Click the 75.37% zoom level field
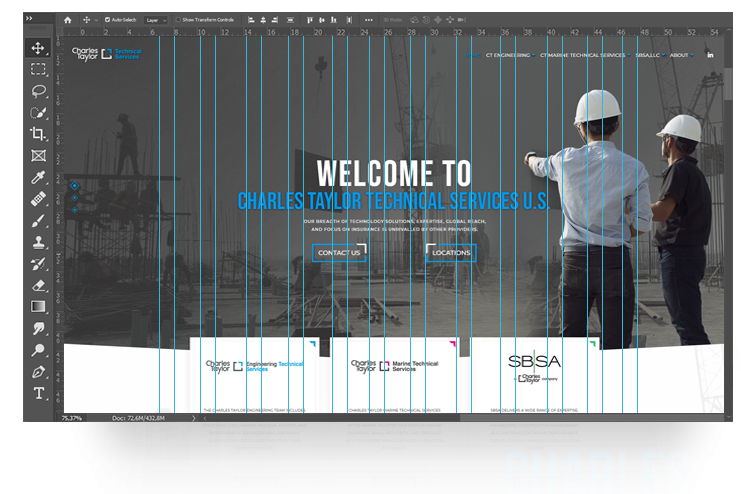The height and width of the screenshot is (494, 741). [x=72, y=418]
